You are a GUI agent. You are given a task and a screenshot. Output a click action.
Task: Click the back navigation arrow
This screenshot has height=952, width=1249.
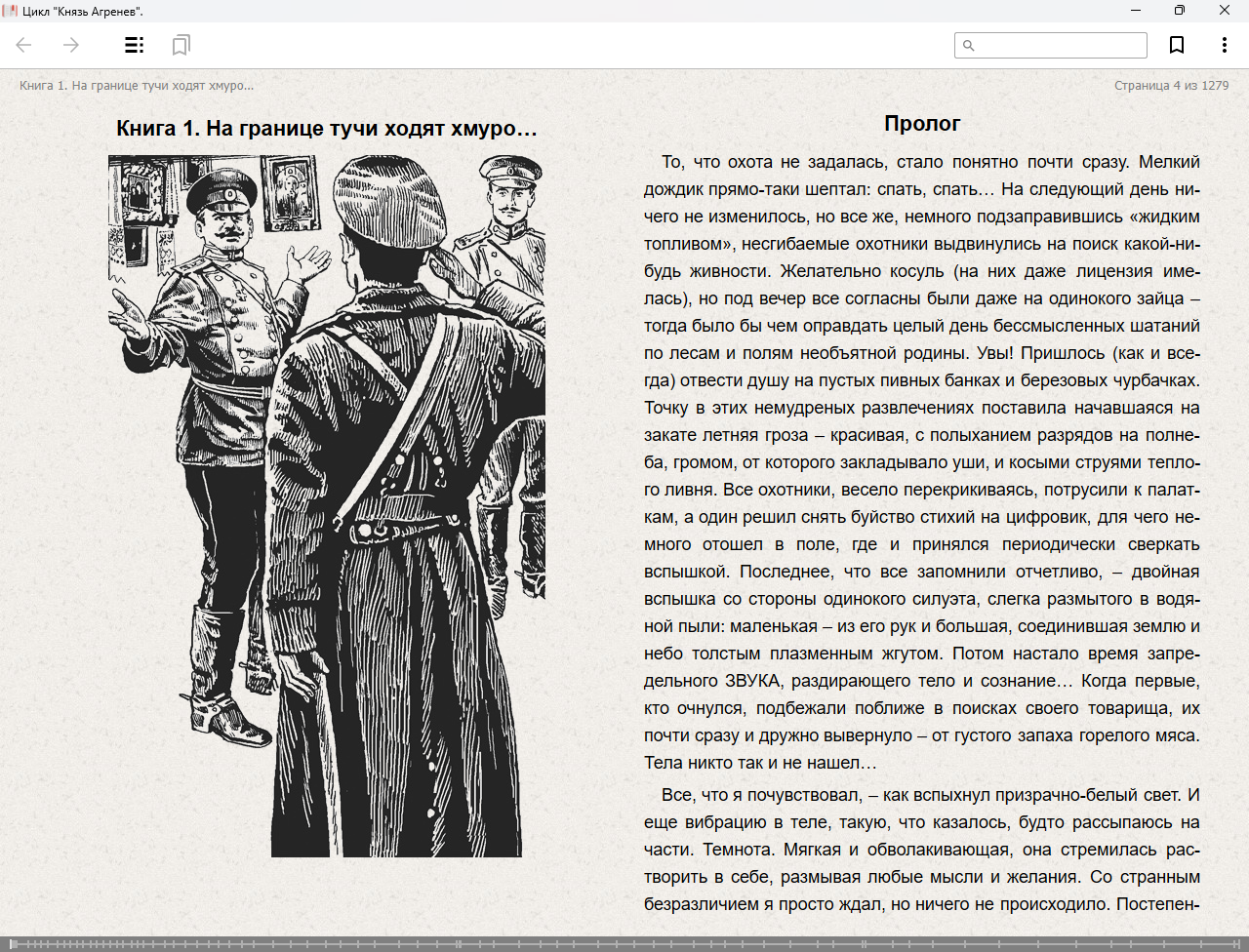pyautogui.click(x=24, y=45)
